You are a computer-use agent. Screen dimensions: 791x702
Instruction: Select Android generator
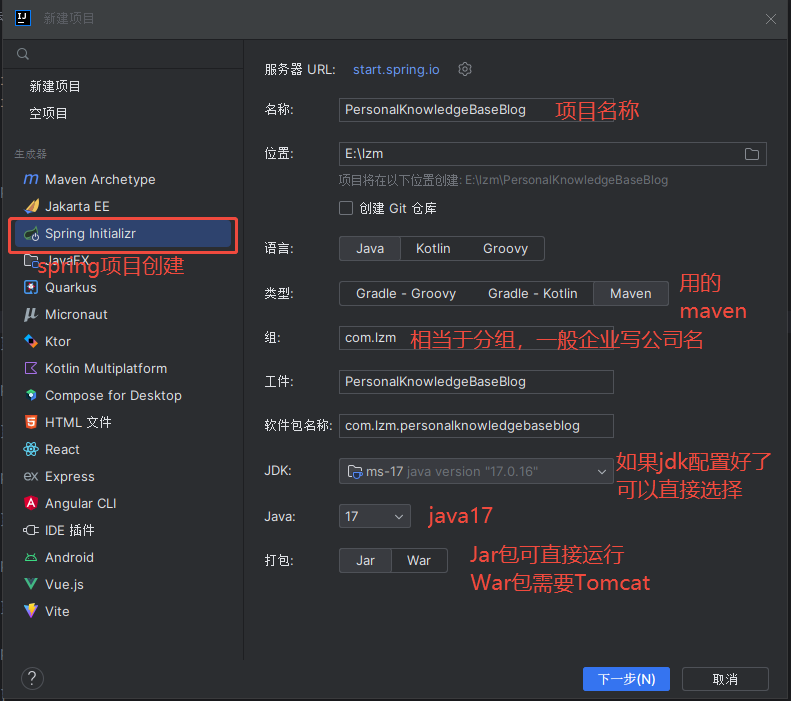pos(123,557)
